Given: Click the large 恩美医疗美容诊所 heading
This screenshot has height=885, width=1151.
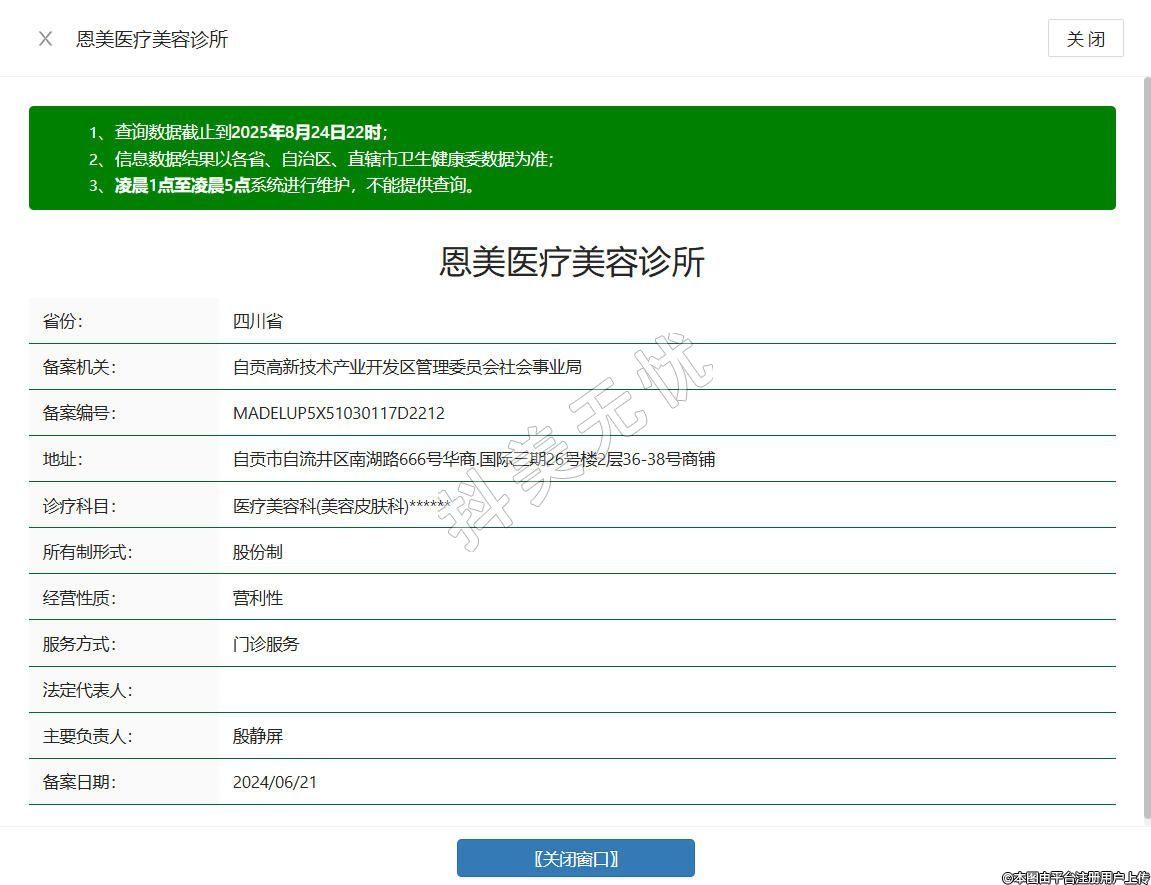Looking at the screenshot, I should [572, 262].
